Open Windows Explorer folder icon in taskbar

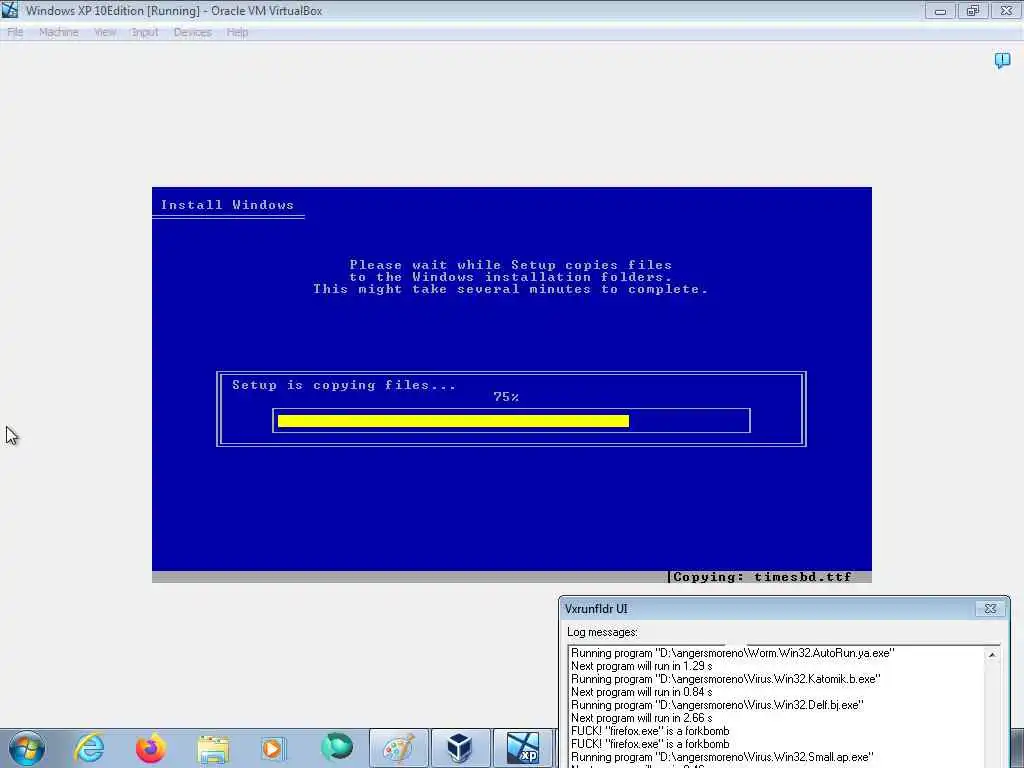point(213,749)
